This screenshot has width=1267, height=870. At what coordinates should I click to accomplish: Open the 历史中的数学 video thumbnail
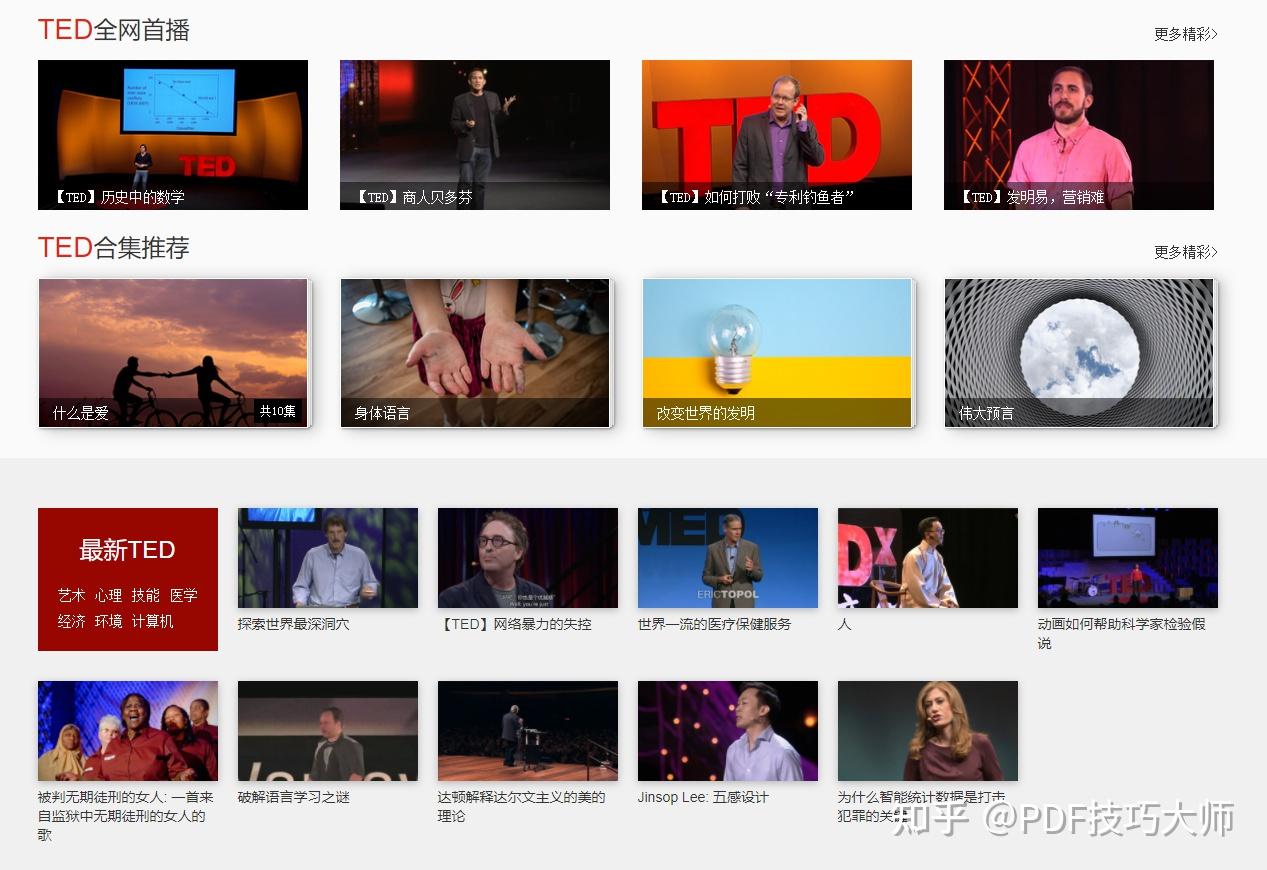(x=173, y=135)
